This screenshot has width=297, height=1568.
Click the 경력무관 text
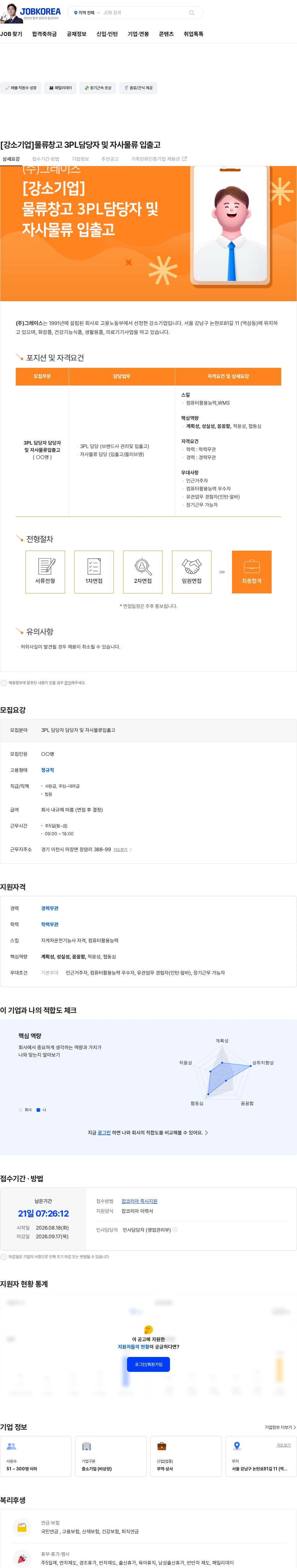pos(50,908)
